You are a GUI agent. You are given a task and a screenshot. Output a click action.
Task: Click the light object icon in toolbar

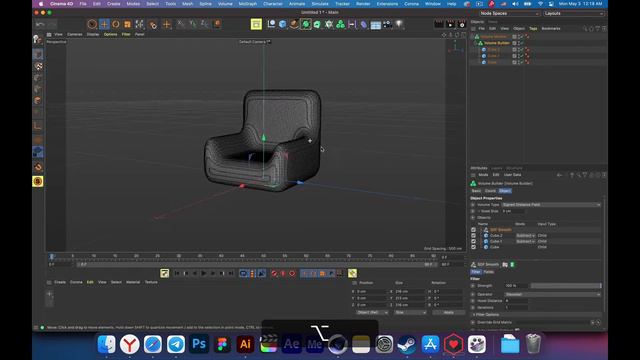point(399,24)
